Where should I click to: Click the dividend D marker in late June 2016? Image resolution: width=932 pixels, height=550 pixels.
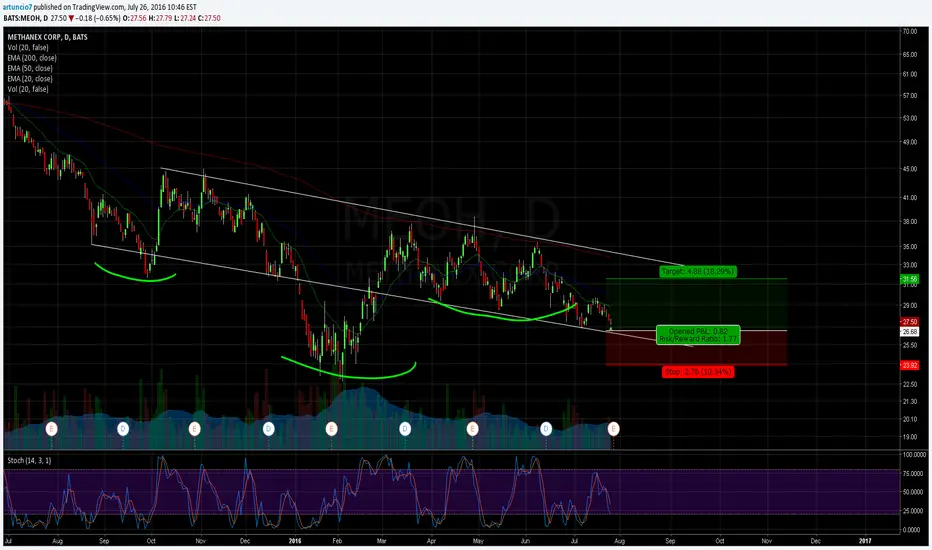546,428
